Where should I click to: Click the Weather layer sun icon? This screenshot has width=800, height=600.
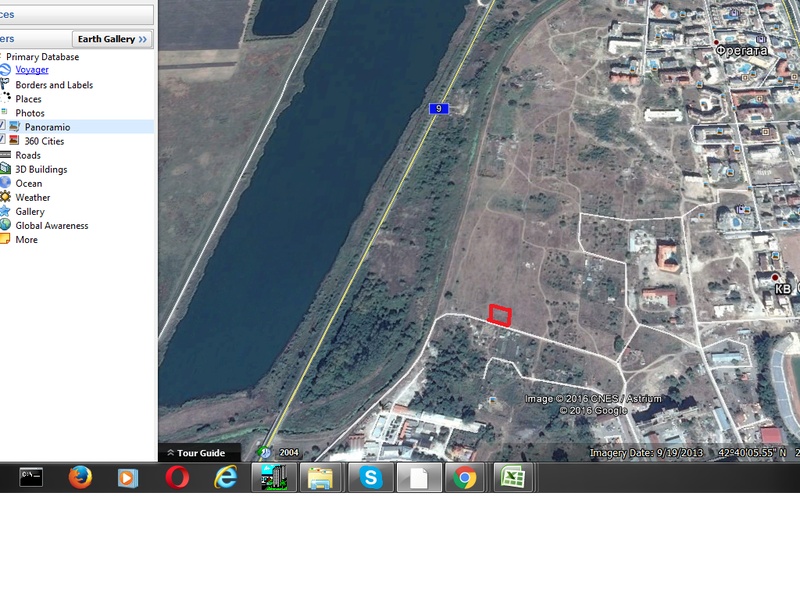(6, 197)
